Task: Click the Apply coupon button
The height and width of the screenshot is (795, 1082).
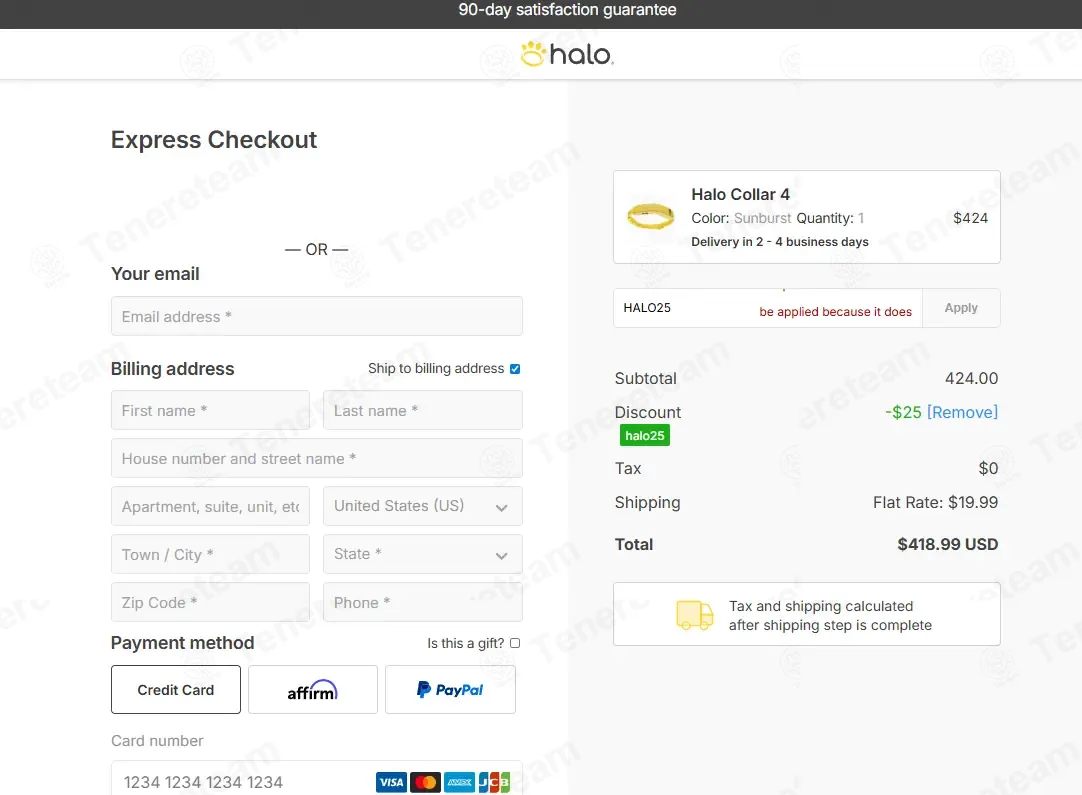Action: 961,308
